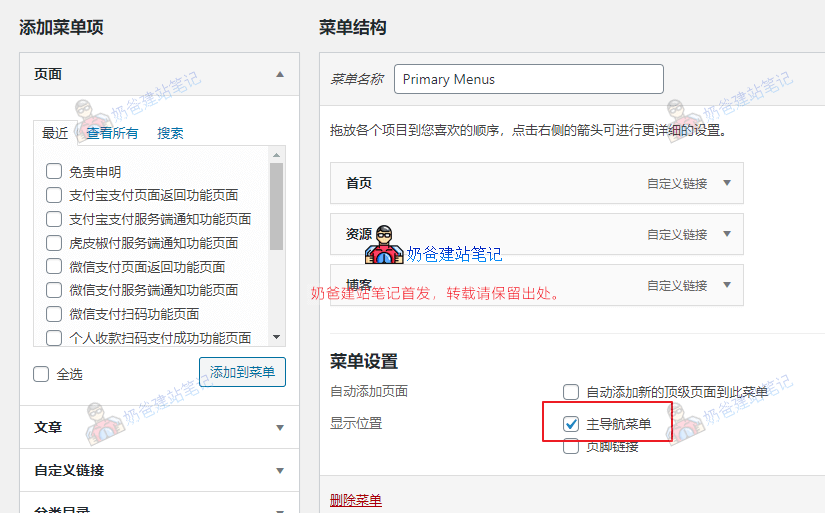Click the page list scrollbar thumb
The width and height of the screenshot is (825, 513).
(x=277, y=205)
